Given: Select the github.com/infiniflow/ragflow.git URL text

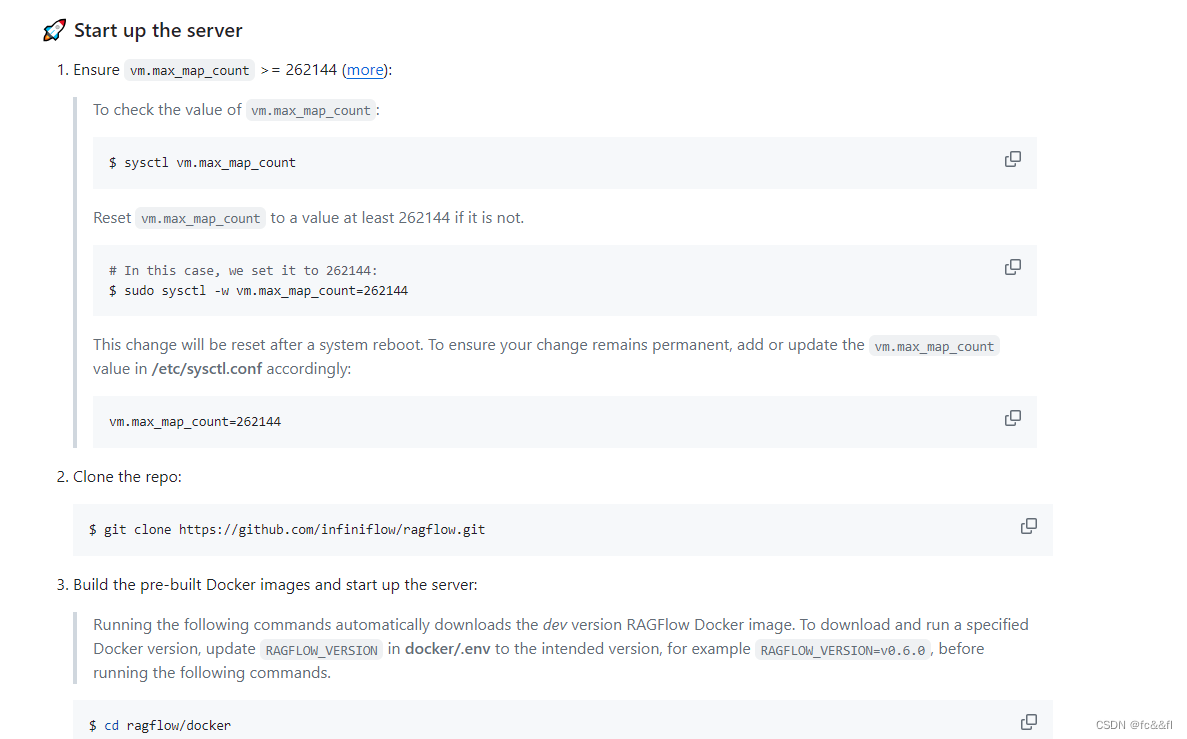Looking at the screenshot, I should 330,529.
